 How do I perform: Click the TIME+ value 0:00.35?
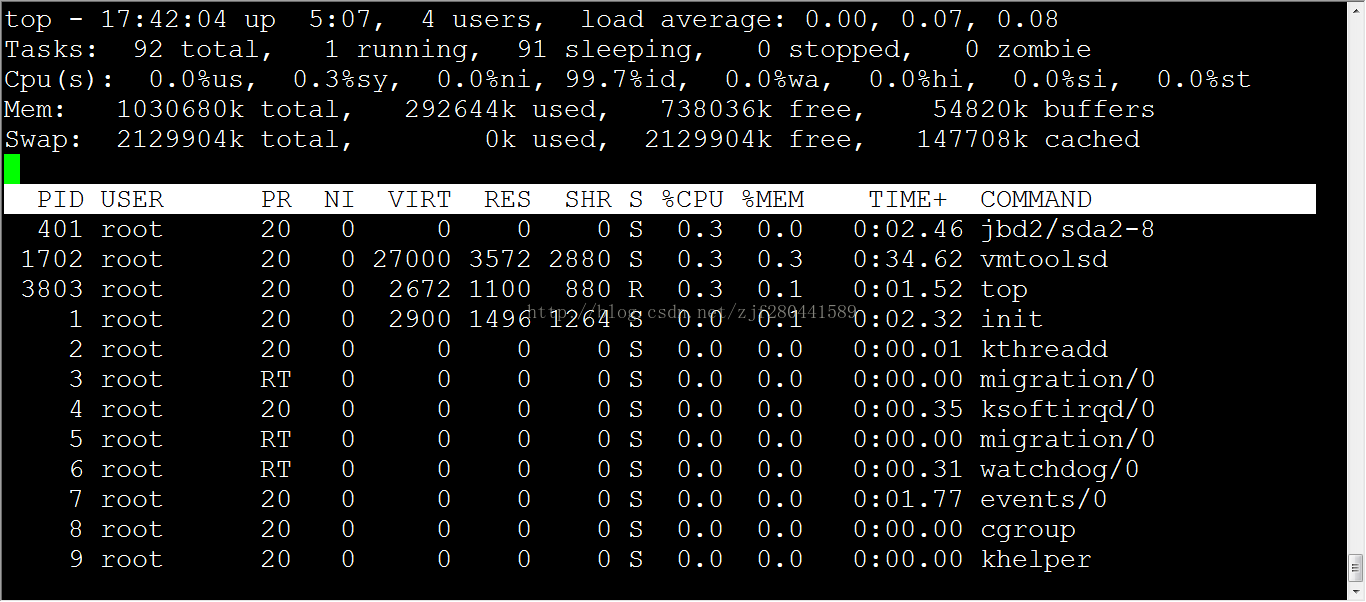908,409
